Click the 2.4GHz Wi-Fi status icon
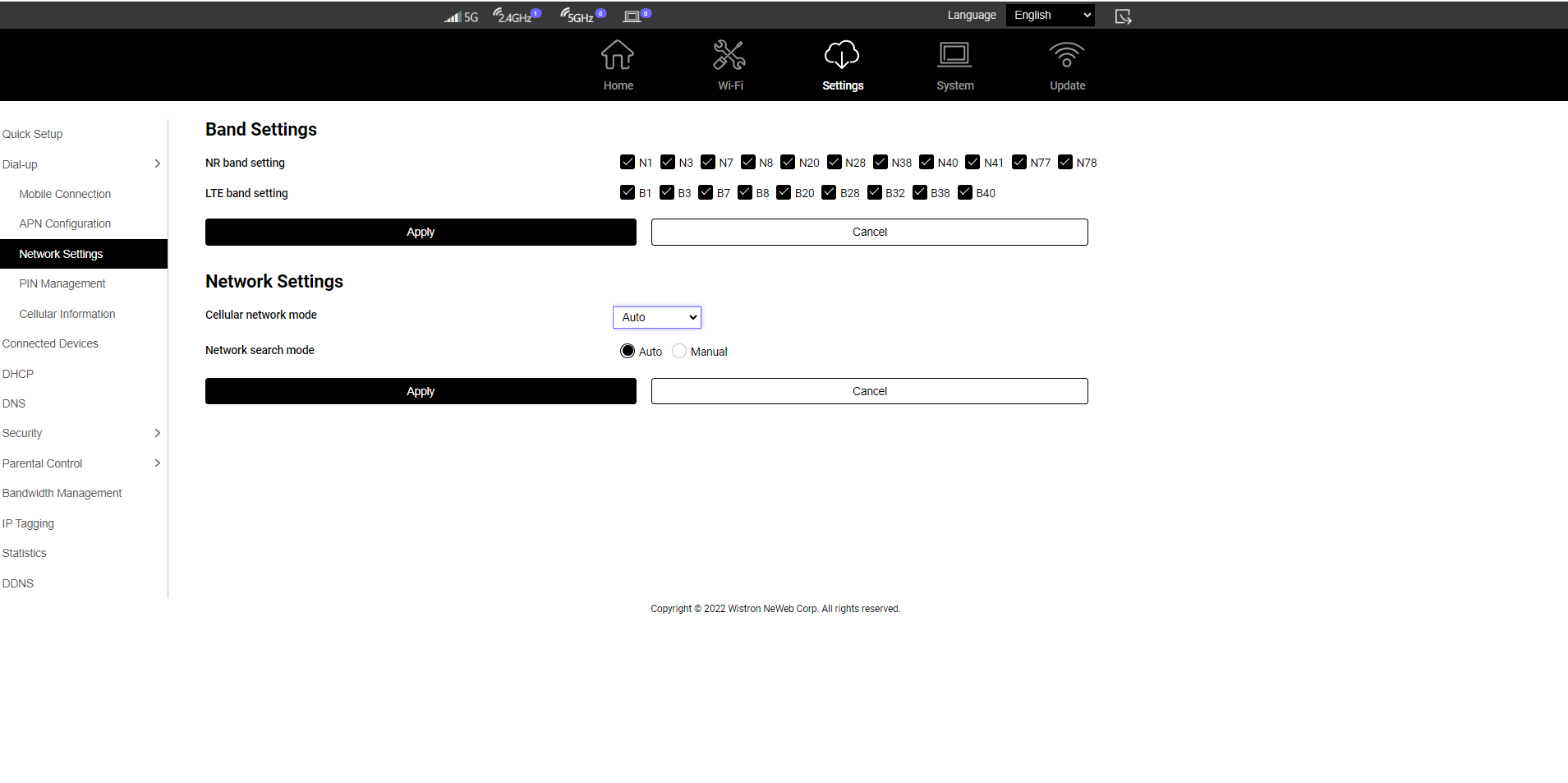 point(517,15)
